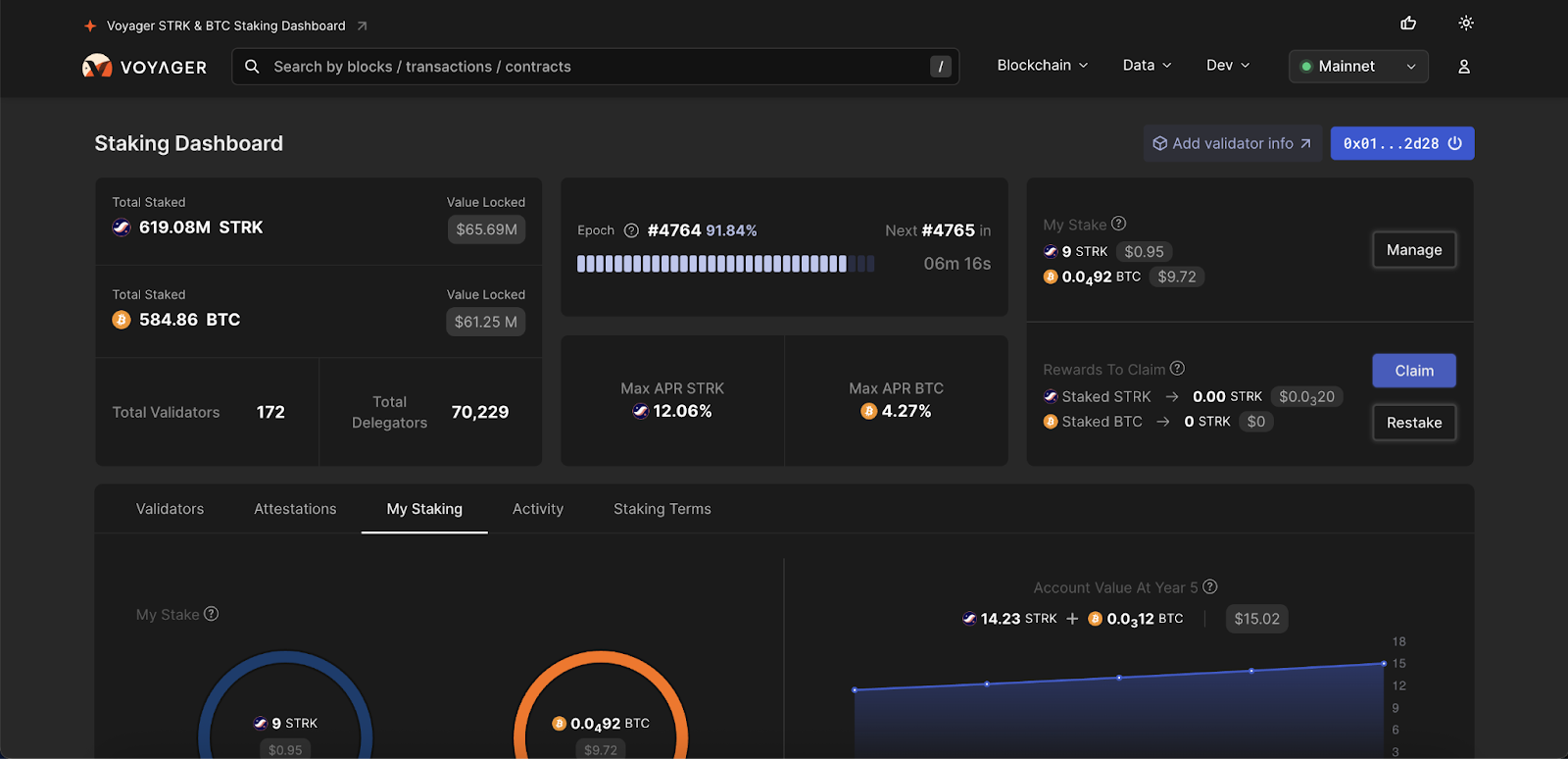Click the Claim rewards button
The width and height of the screenshot is (1568, 759).
1413,371
